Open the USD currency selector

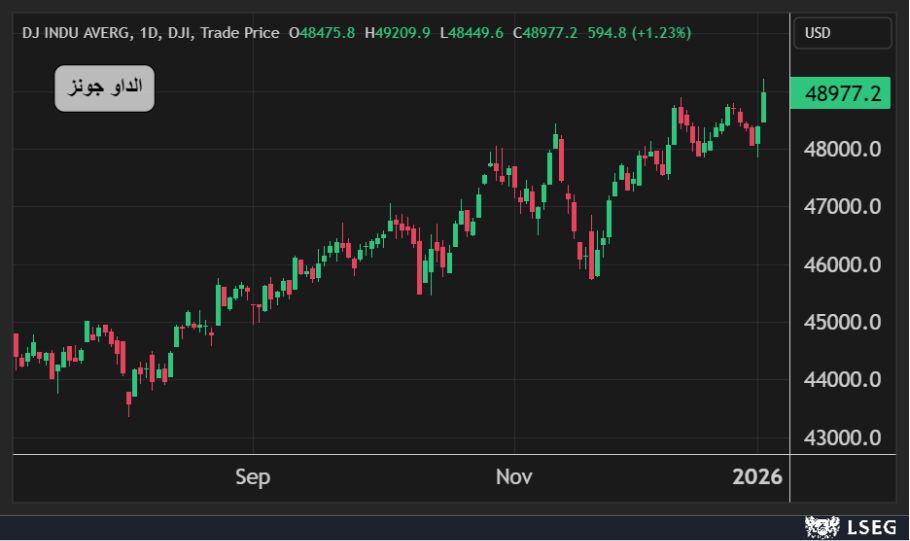(843, 33)
